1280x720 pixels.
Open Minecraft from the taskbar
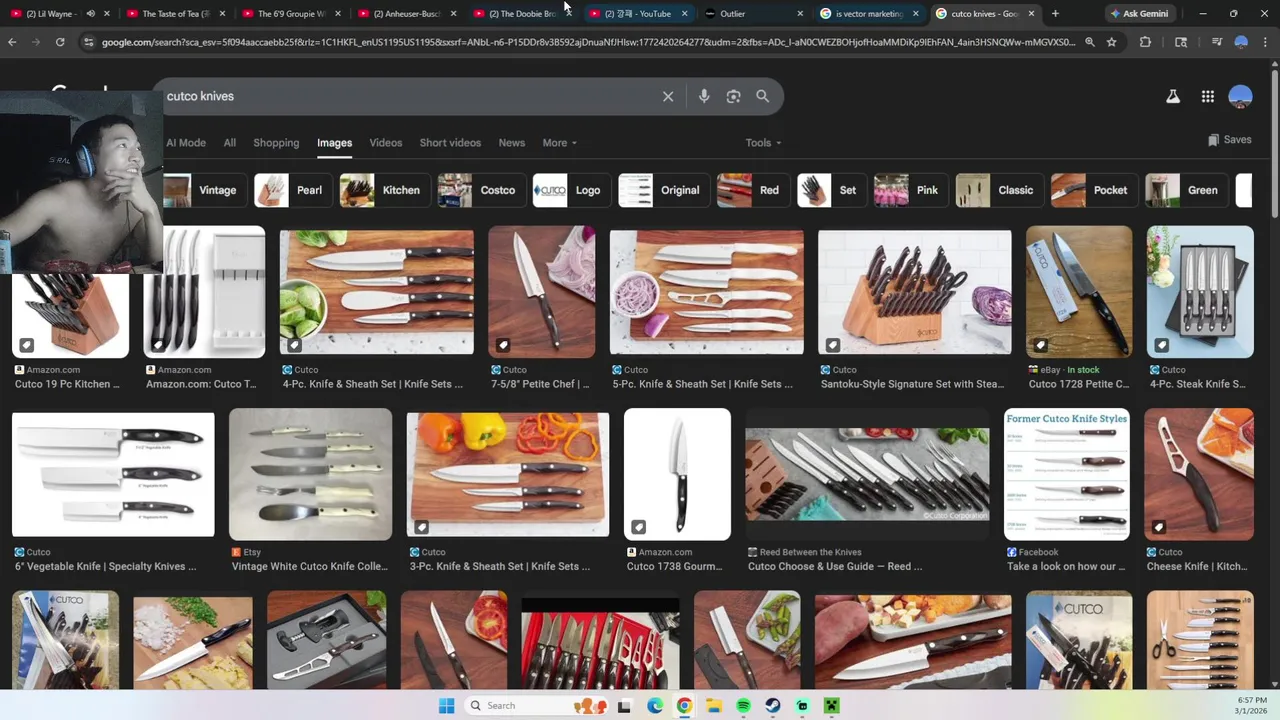[x=832, y=705]
